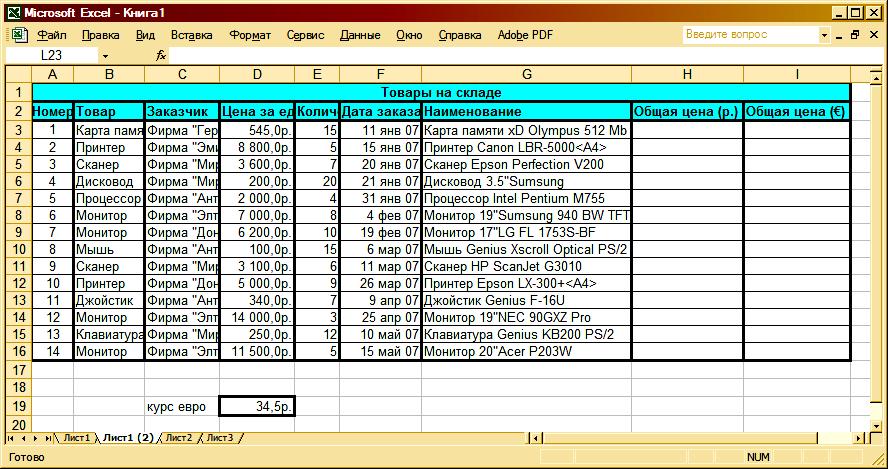Viewport: 888px width, 469px height.
Task: Switch to the Лист1 sheet tab
Action: pyautogui.click(x=76, y=438)
